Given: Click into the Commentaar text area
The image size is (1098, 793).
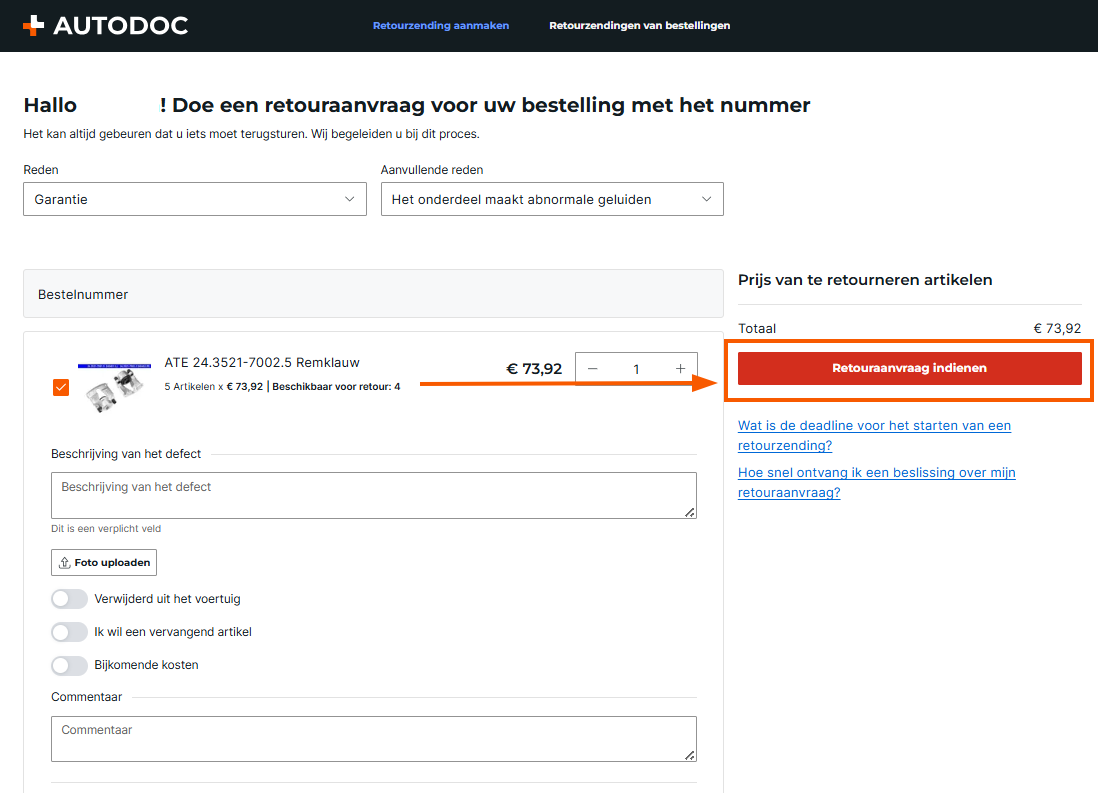Looking at the screenshot, I should click(373, 739).
